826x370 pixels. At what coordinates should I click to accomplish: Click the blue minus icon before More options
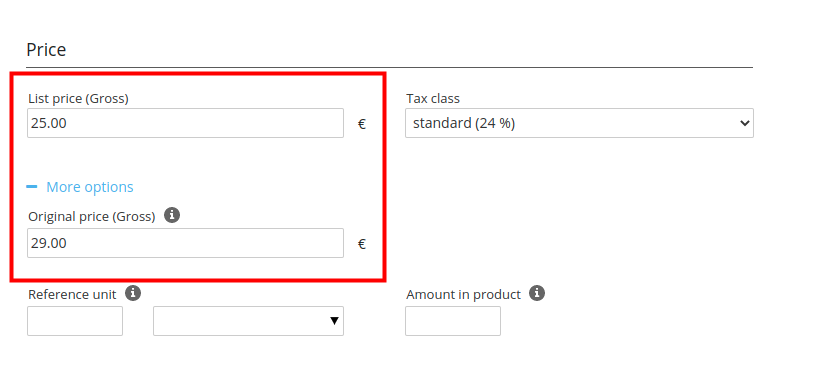click(32, 187)
